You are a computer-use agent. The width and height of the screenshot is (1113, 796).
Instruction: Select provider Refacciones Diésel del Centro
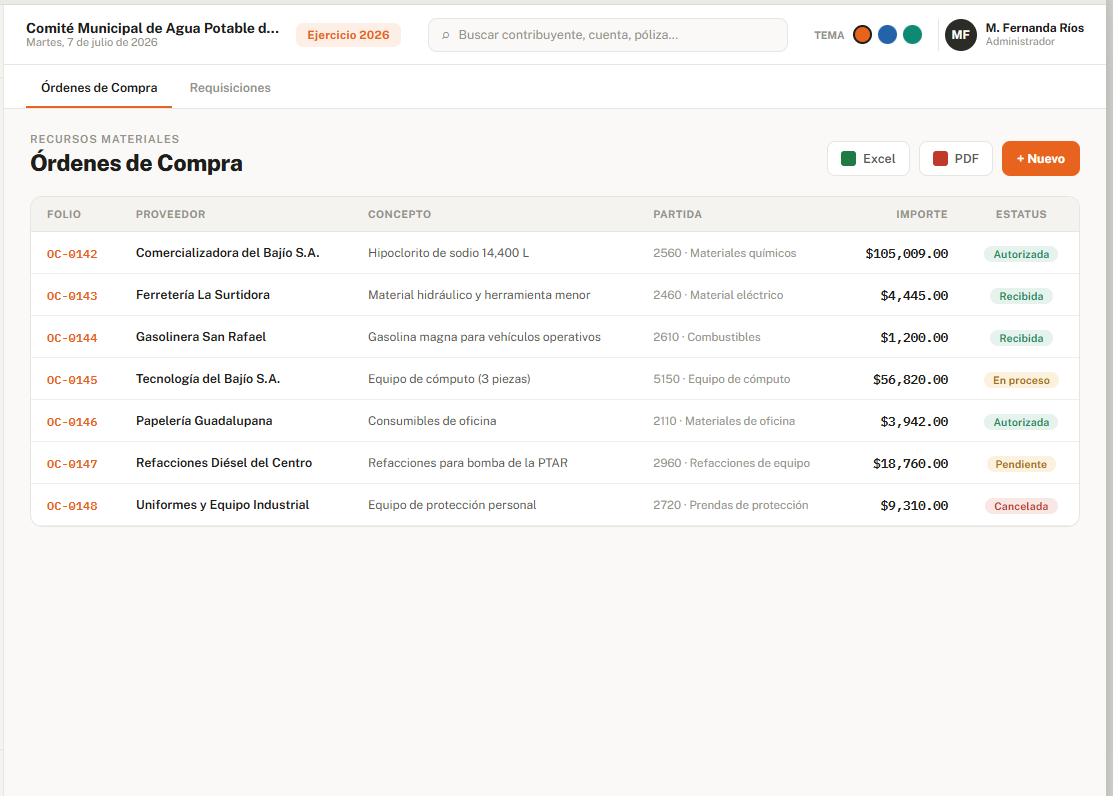(224, 462)
